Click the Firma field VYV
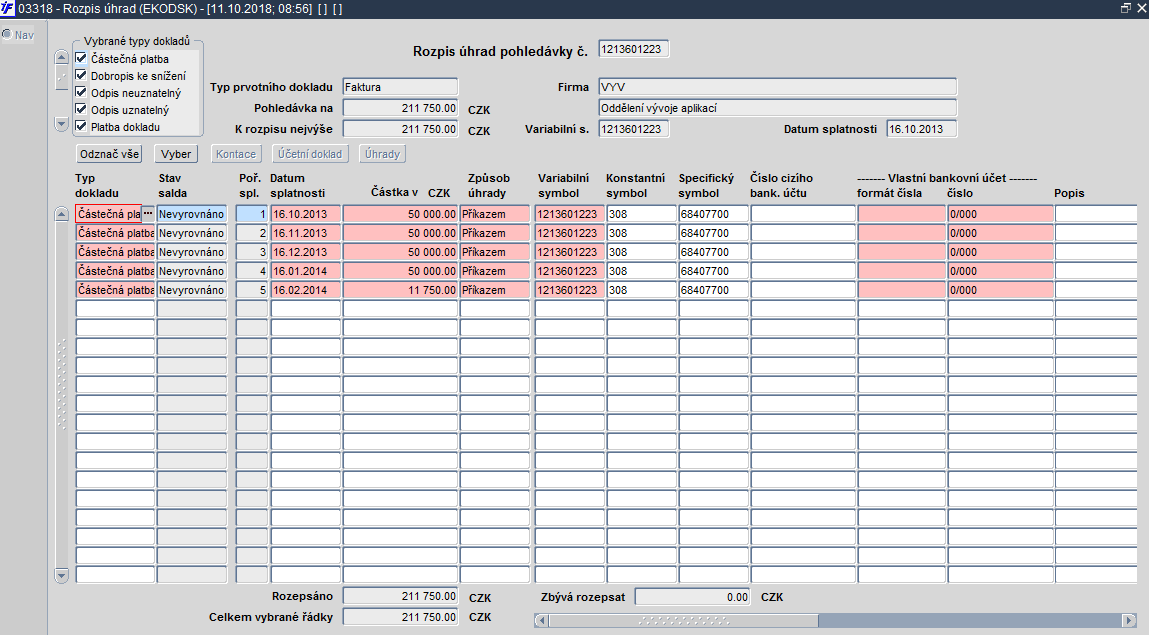 click(777, 86)
